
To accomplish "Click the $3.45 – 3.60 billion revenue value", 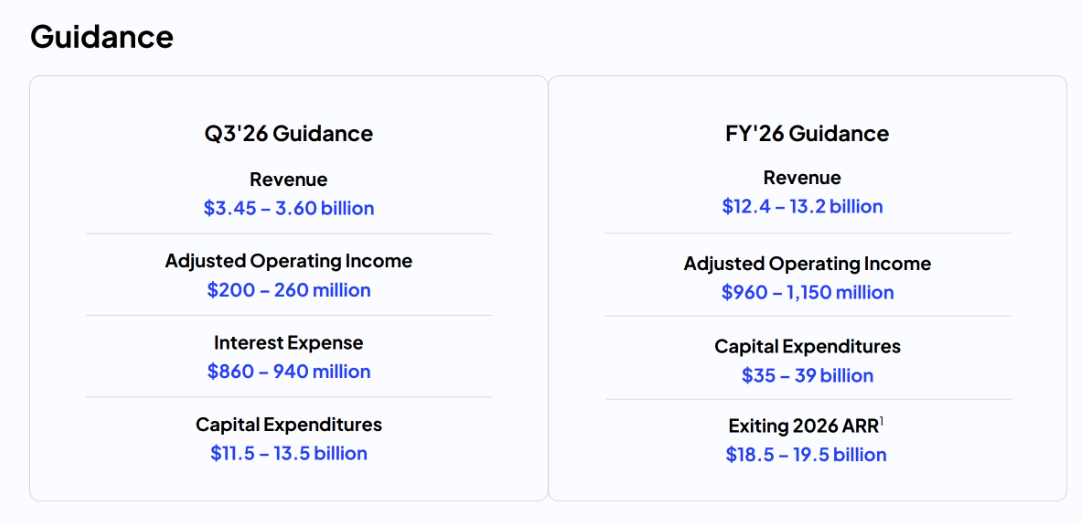I will (289, 209).
